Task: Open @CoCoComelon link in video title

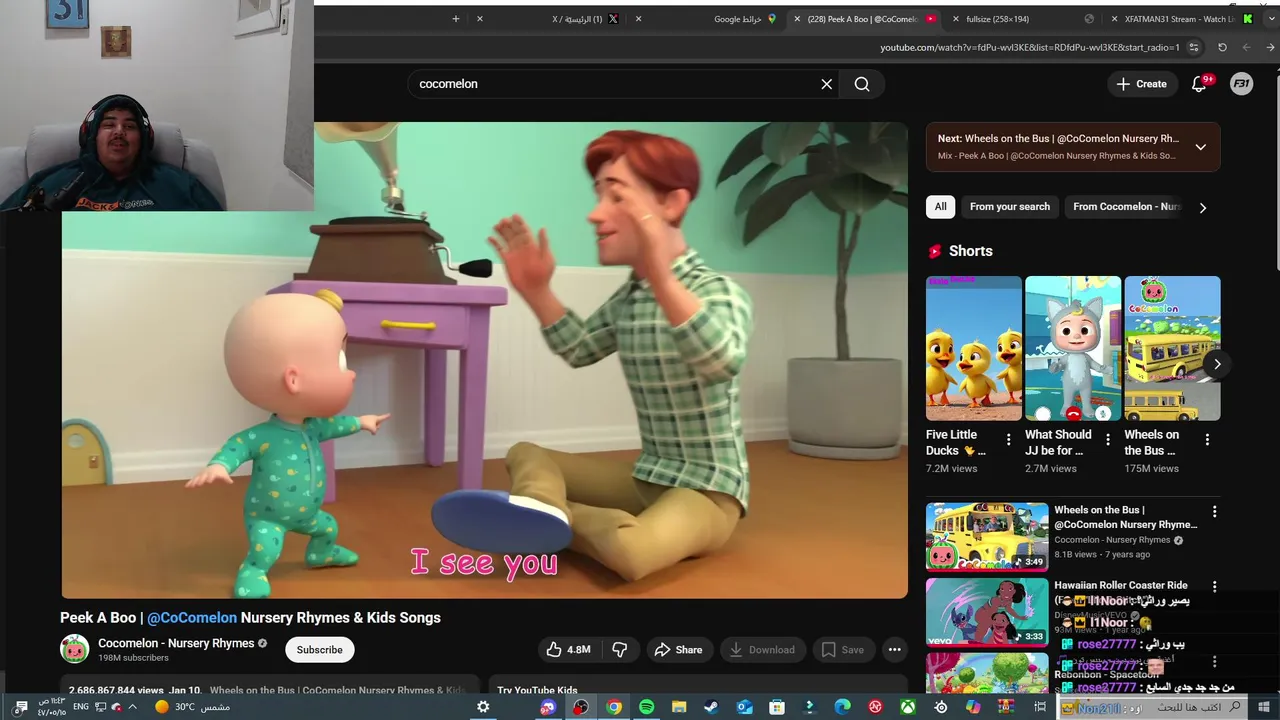Action: point(192,618)
